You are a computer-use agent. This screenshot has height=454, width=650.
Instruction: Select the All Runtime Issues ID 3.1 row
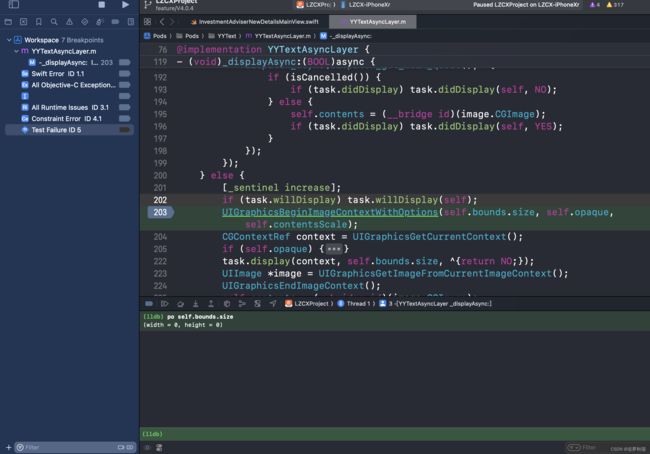[x=69, y=107]
